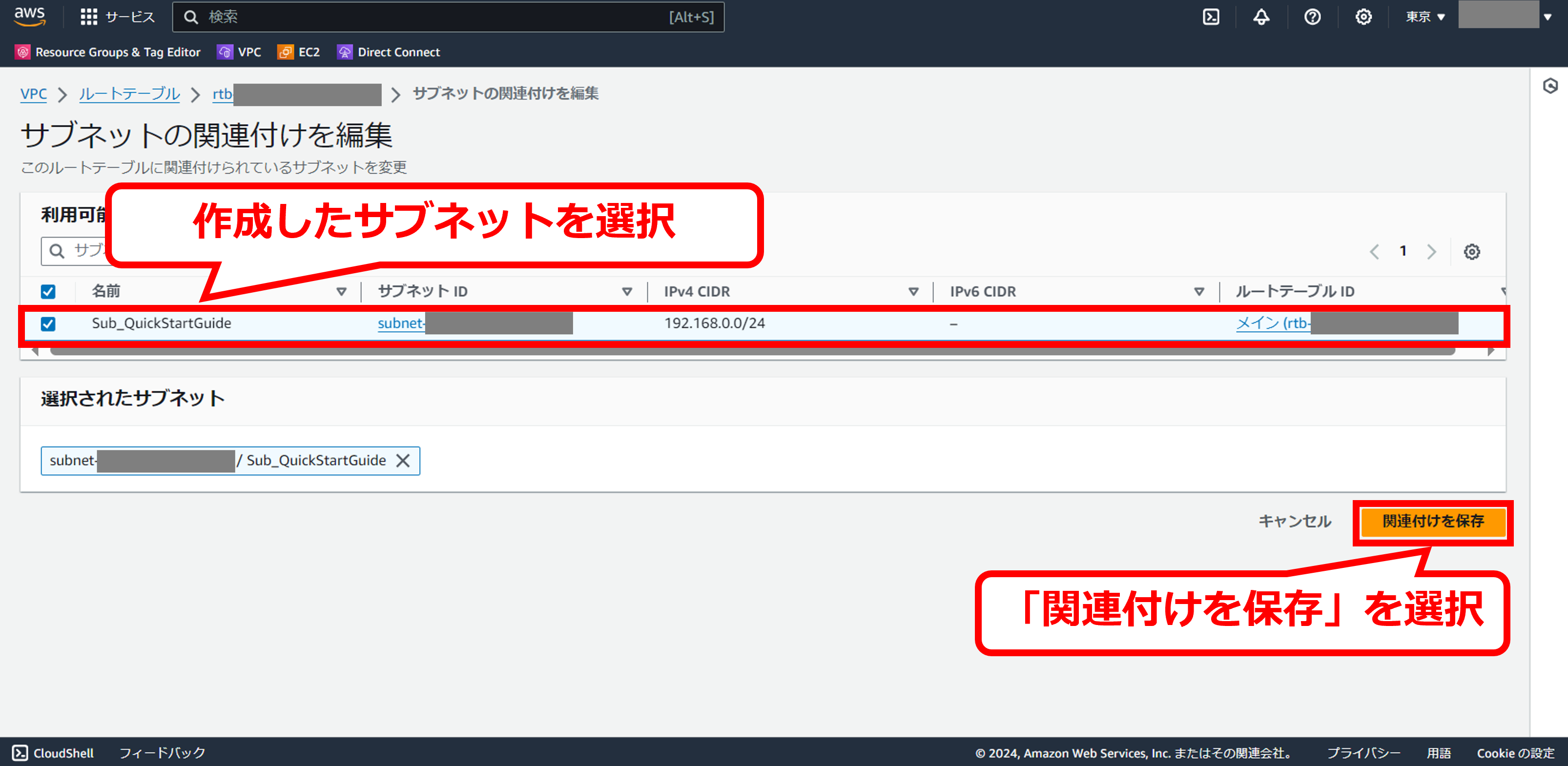The width and height of the screenshot is (1568, 766).
Task: Open the notifications bell
Action: 1261,17
